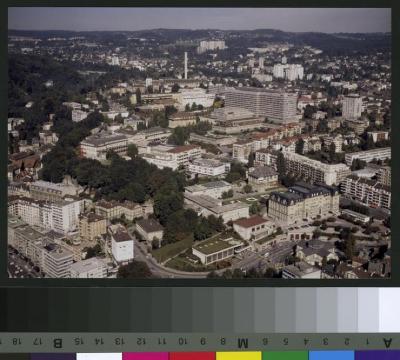
Task: Click the mirrored number 4 on gray scale
Action: click(306, 341)
